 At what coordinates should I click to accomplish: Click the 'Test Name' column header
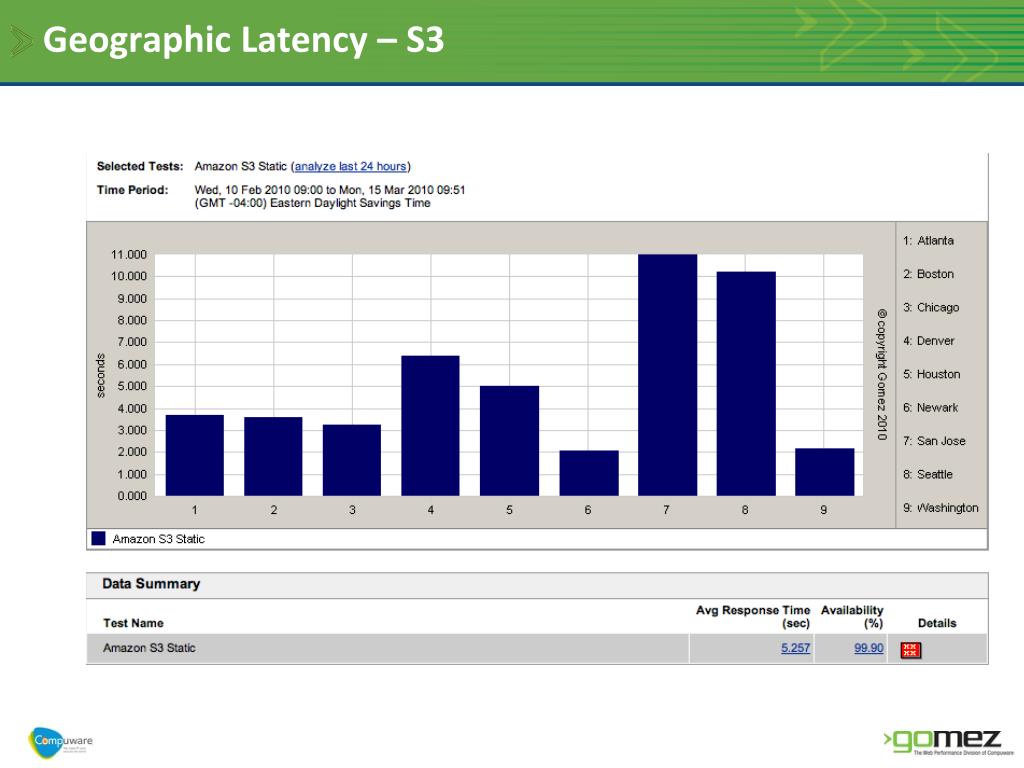pos(133,623)
